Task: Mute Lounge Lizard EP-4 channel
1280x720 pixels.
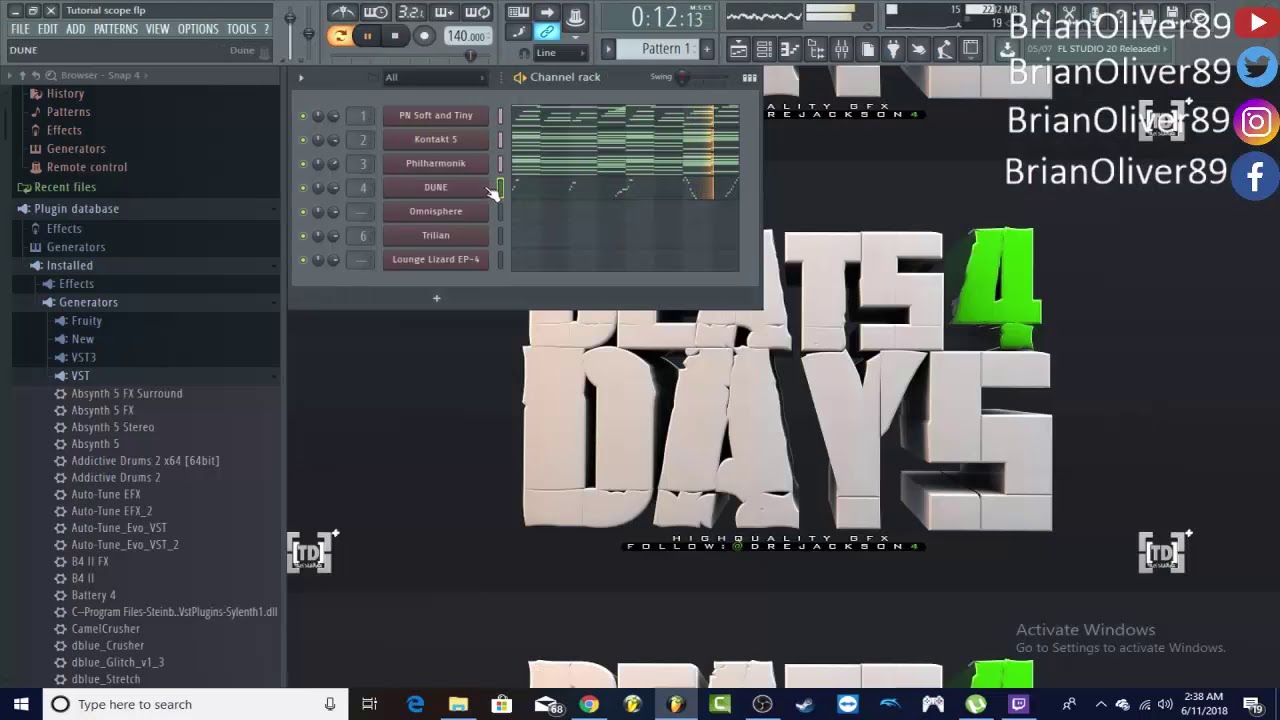Action: tap(303, 260)
